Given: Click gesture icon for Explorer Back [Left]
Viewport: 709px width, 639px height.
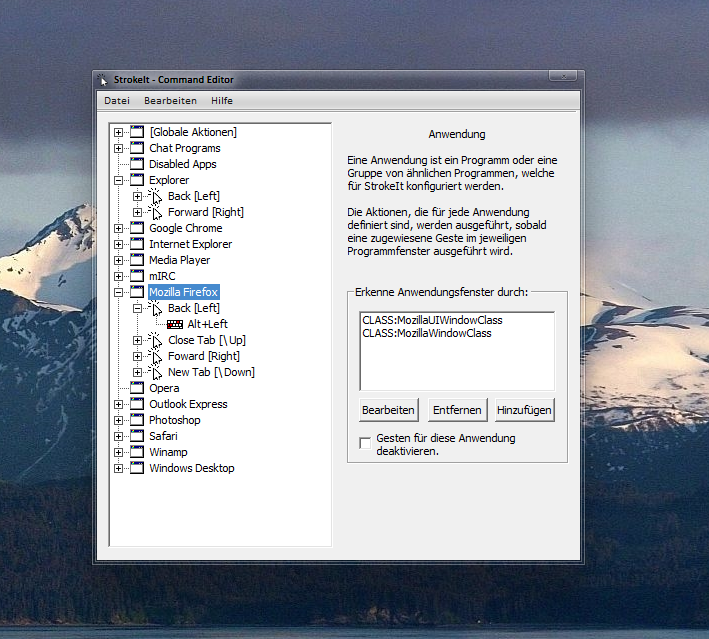Looking at the screenshot, I should point(156,196).
